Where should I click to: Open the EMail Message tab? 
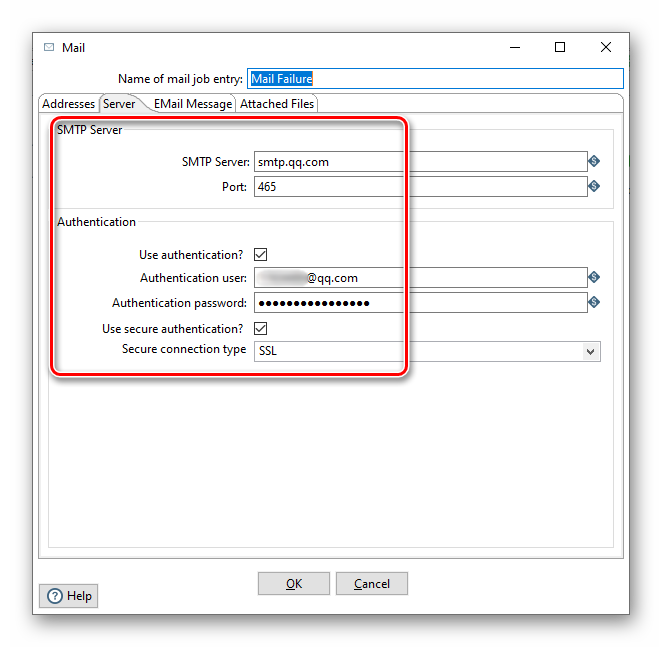(193, 104)
